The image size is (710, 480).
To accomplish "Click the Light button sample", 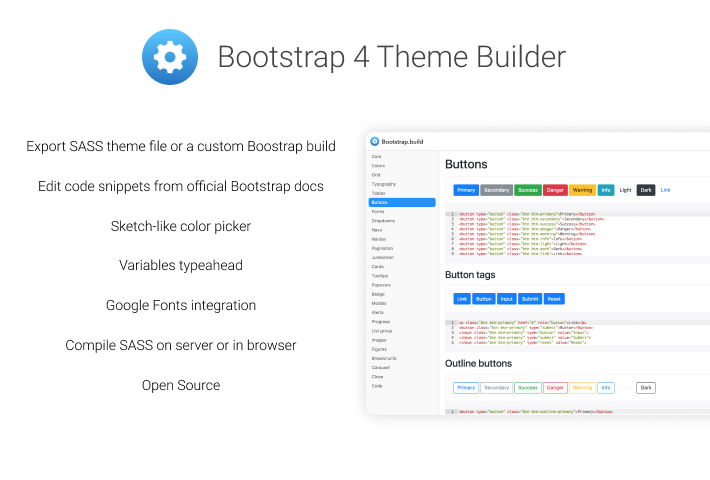I will coord(625,190).
